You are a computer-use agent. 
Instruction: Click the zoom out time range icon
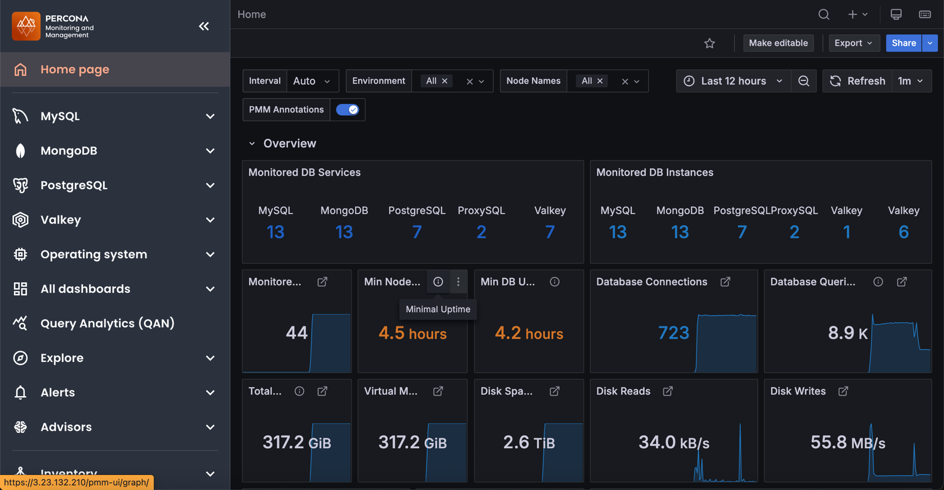(804, 81)
